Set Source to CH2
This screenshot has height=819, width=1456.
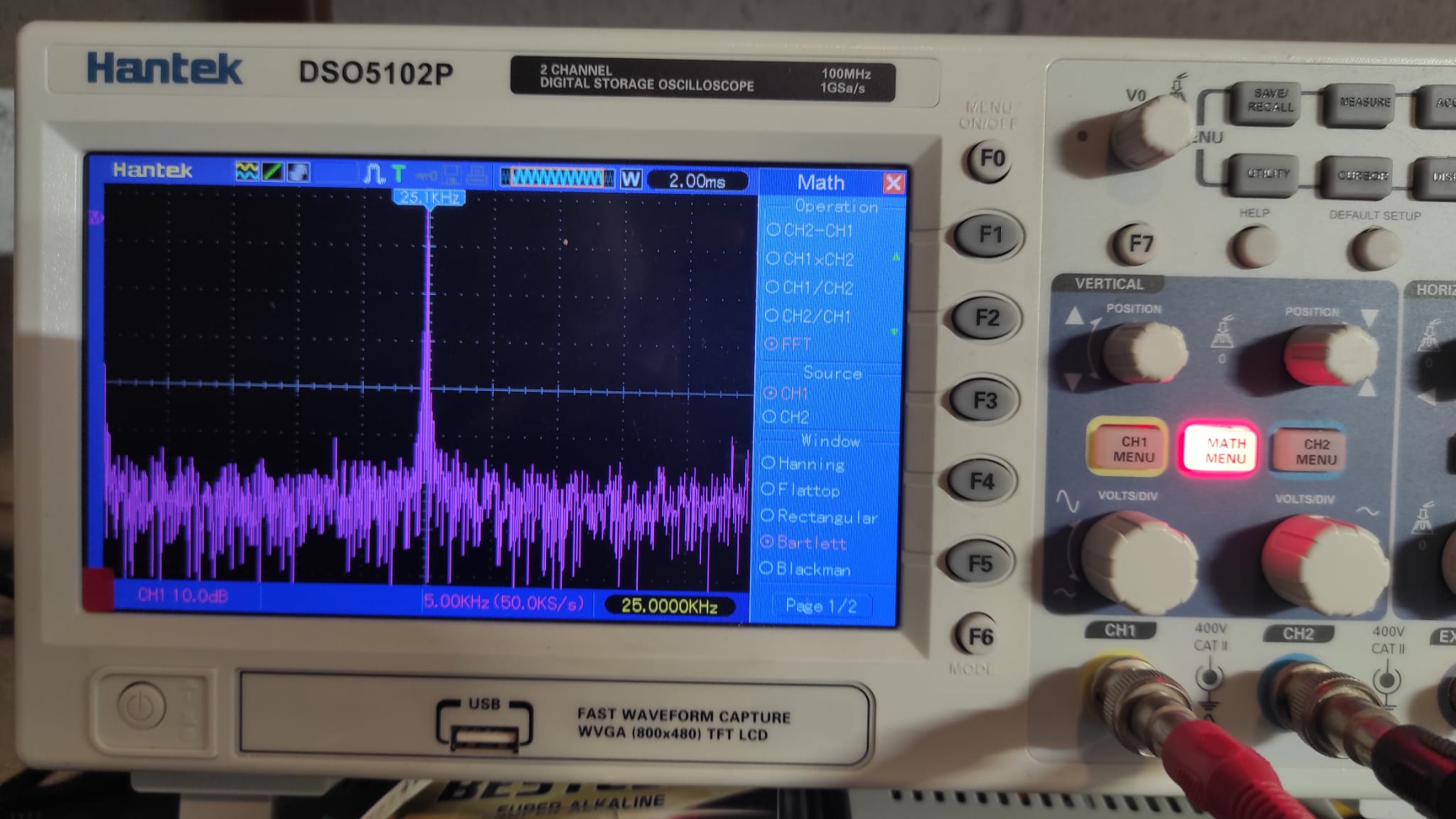786,417
